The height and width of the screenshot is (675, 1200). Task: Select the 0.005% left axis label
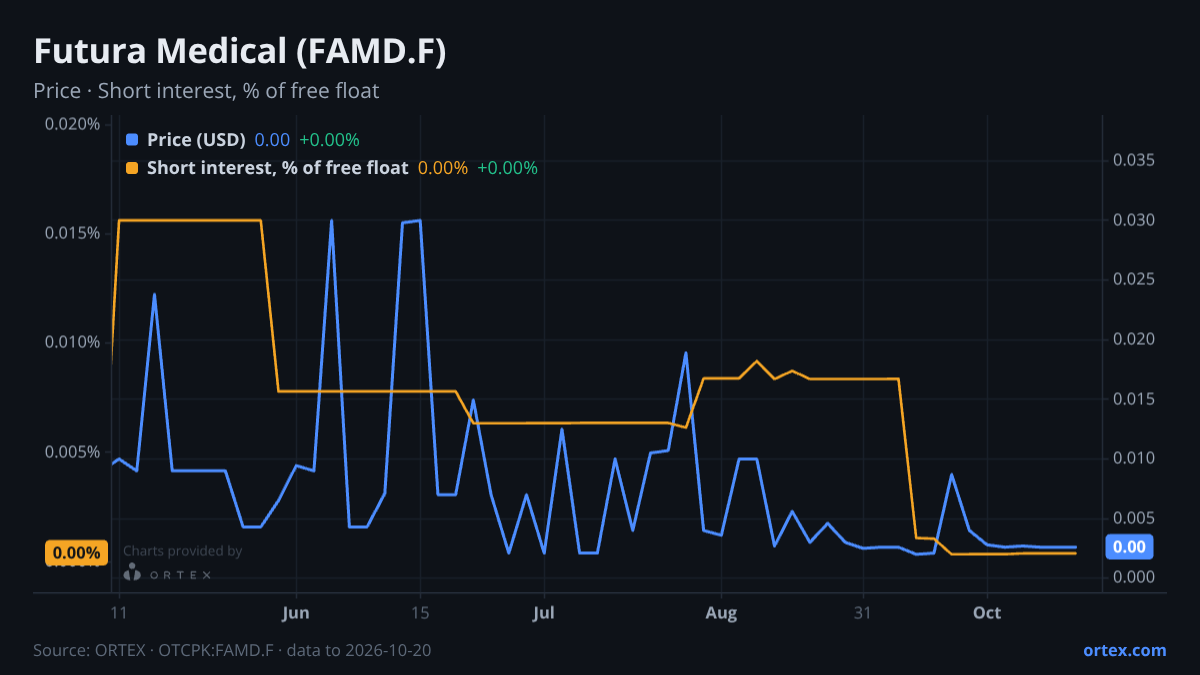pos(72,452)
